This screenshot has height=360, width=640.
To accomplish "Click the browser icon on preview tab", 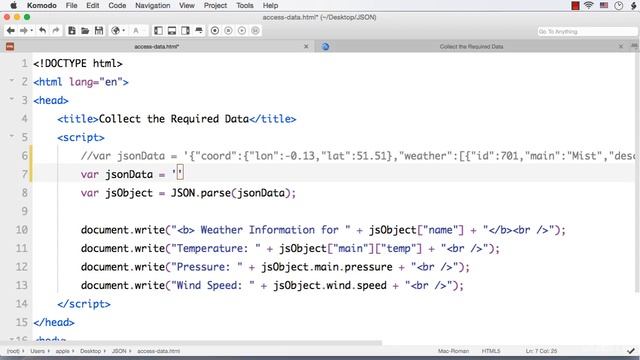I will coord(325,47).
